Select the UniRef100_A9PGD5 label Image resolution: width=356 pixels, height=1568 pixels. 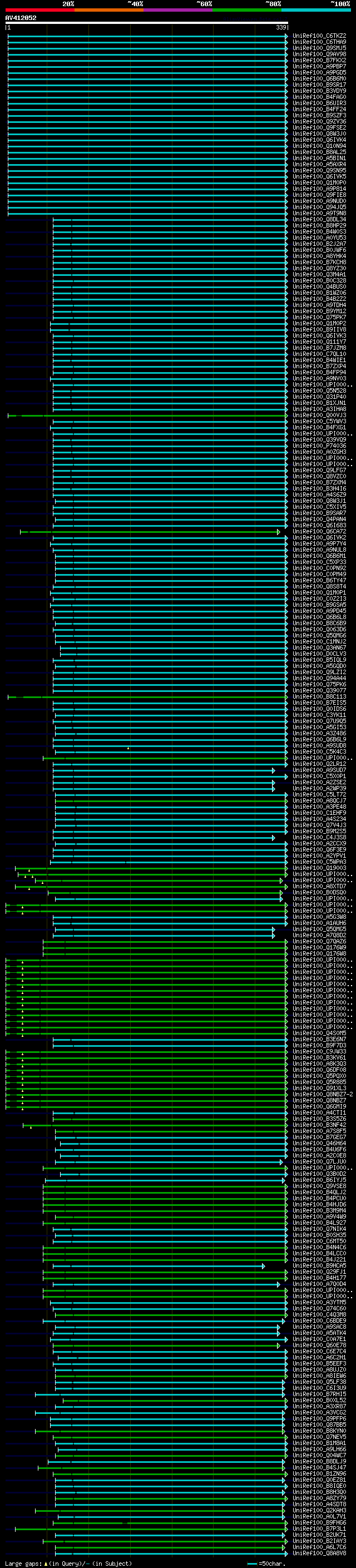[x=319, y=72]
